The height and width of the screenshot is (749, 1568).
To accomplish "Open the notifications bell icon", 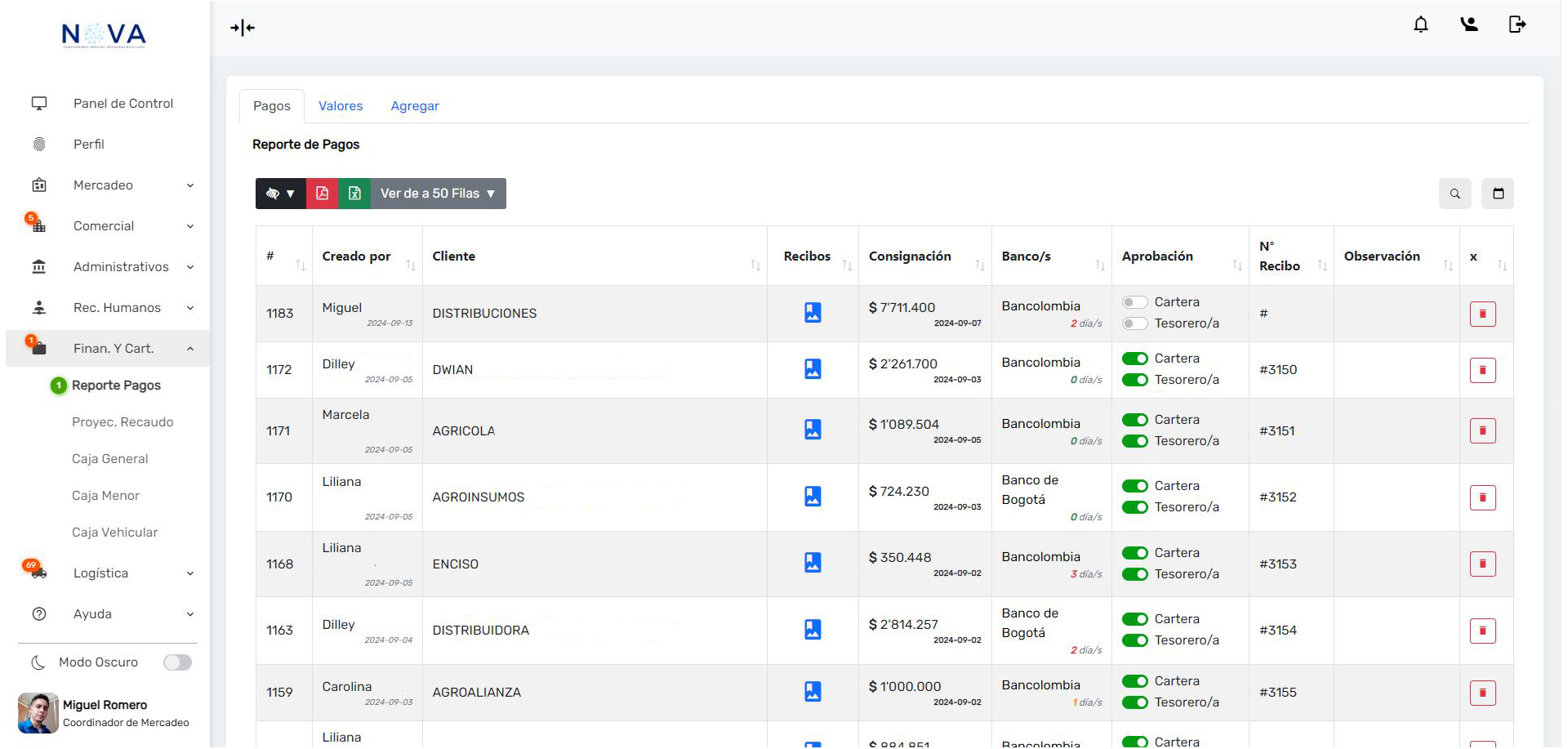I will coord(1420,25).
